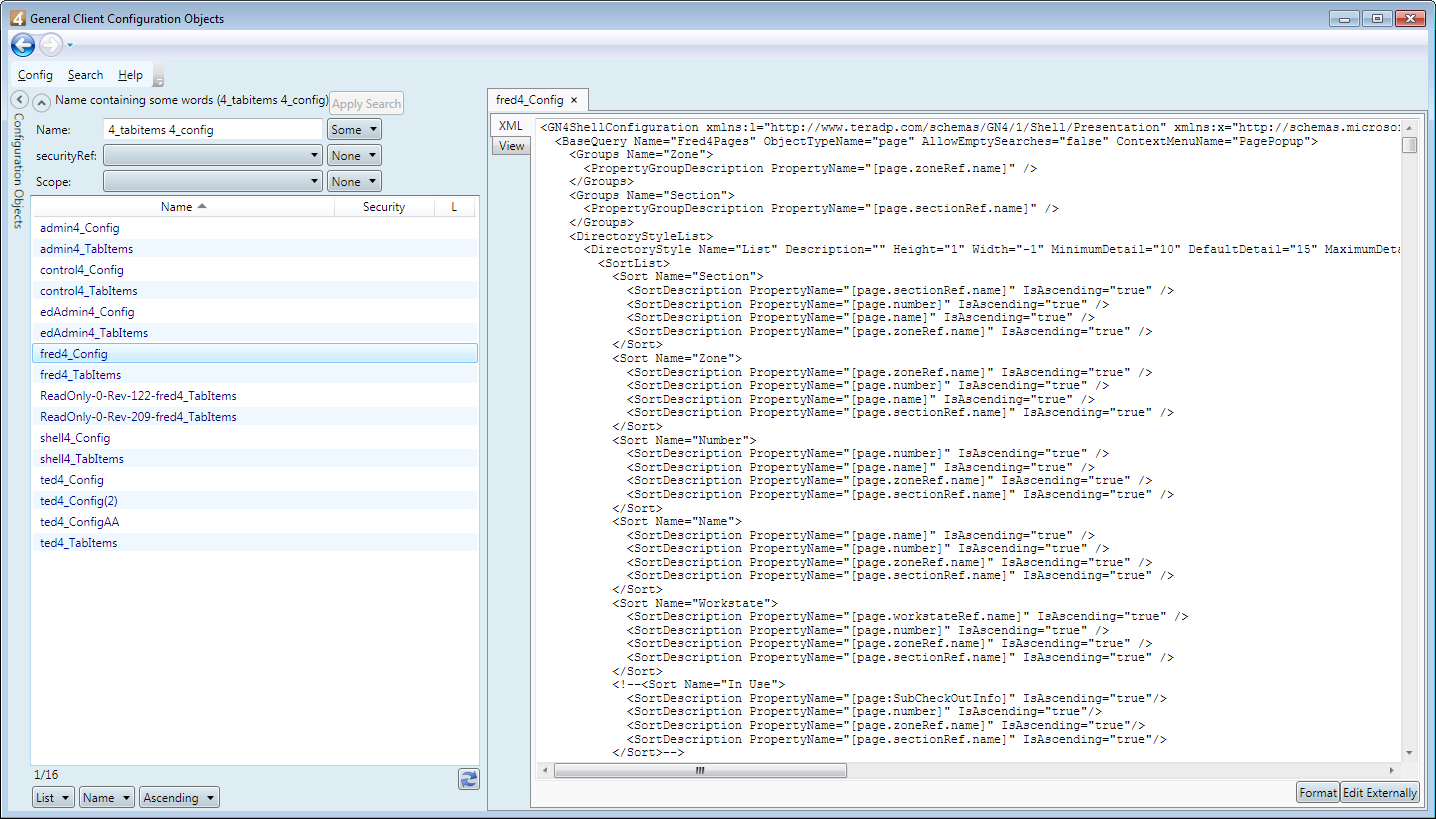Viewport: 1436px width, 819px height.
Task: Open the Help menu
Action: (130, 75)
